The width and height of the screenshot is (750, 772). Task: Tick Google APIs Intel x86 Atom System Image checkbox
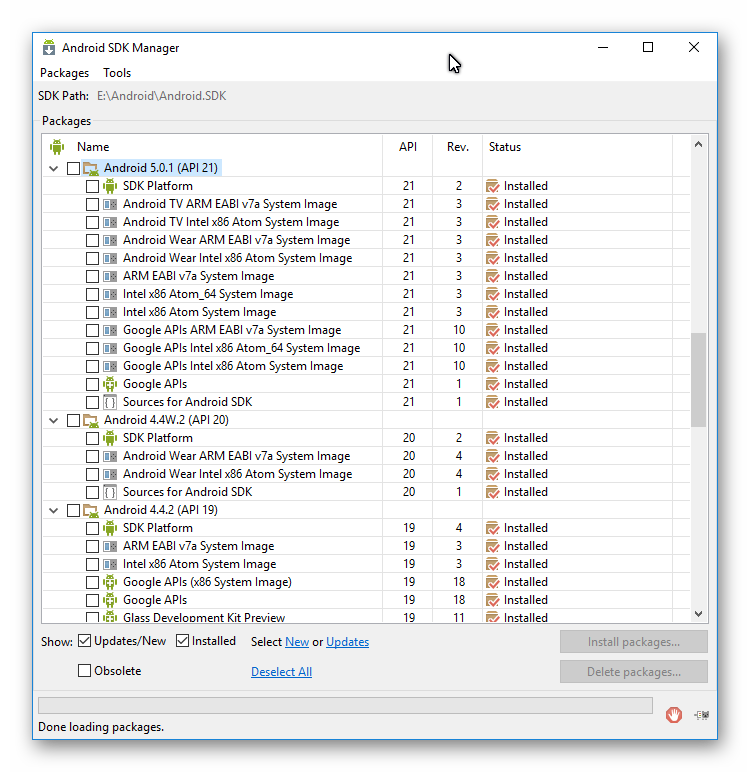point(92,366)
